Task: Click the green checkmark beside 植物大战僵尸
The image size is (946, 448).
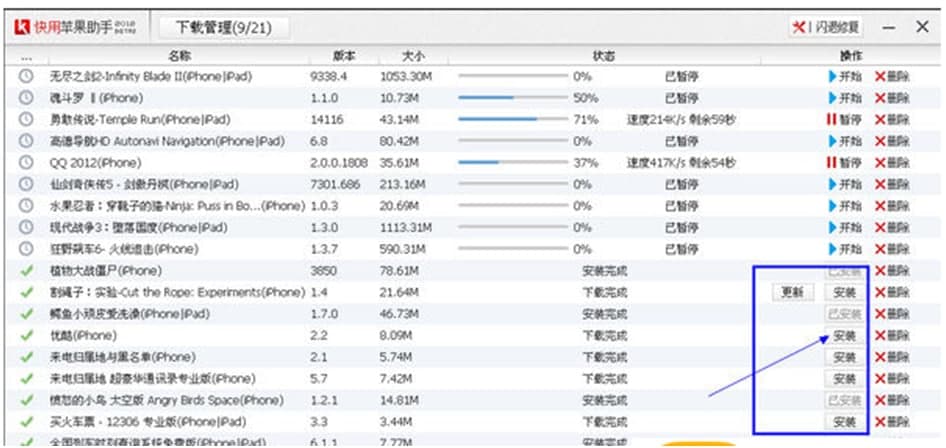Action: (x=26, y=271)
